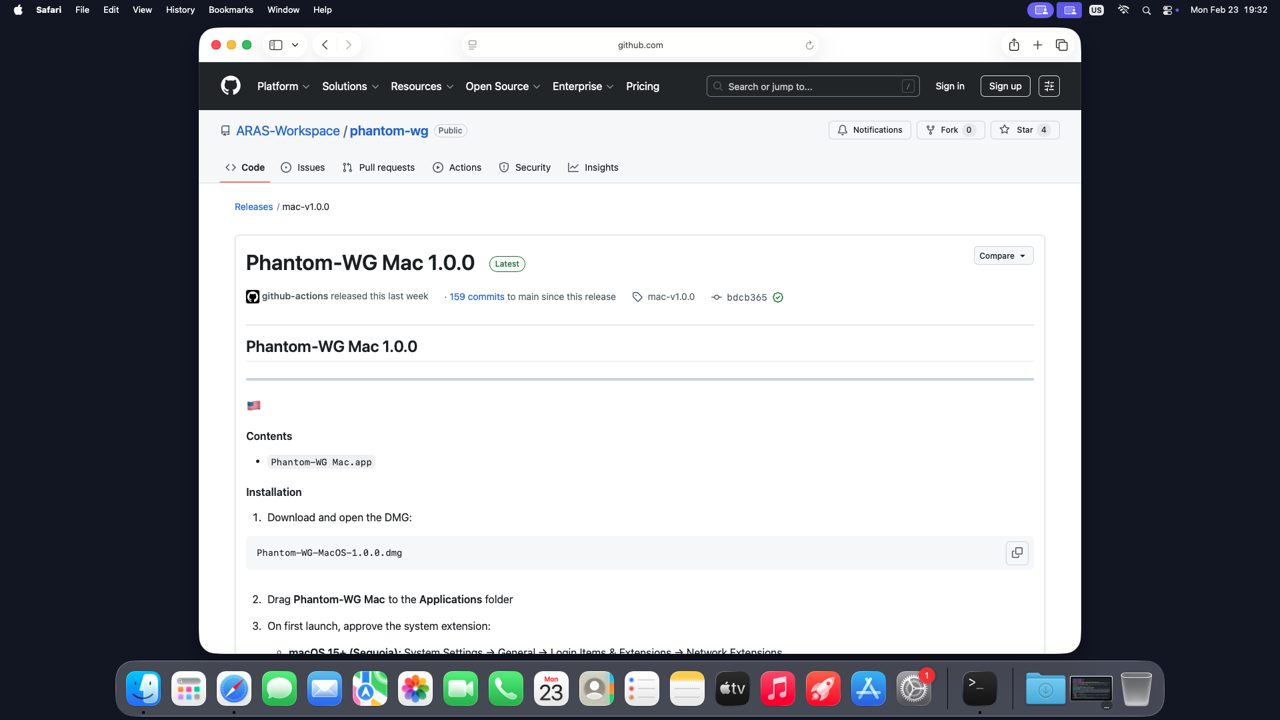Open GitHub appearance settings icon
This screenshot has width=1280, height=720.
point(1049,86)
